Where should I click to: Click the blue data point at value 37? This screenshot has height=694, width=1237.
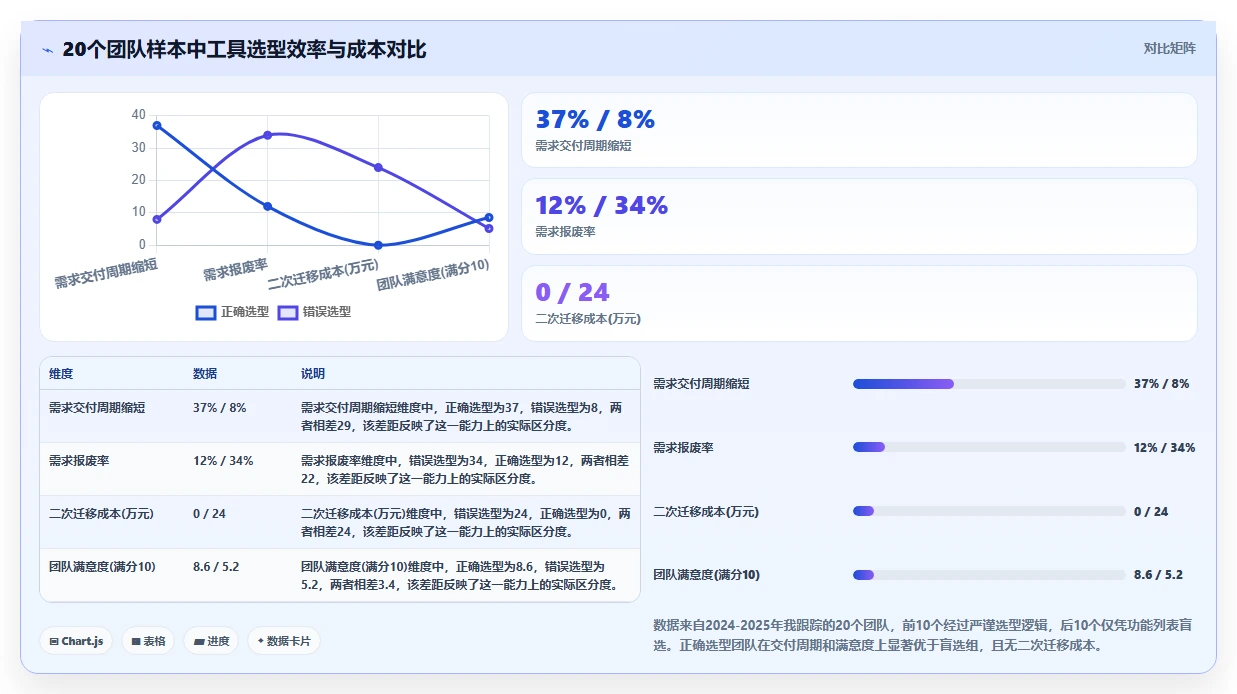[x=157, y=125]
